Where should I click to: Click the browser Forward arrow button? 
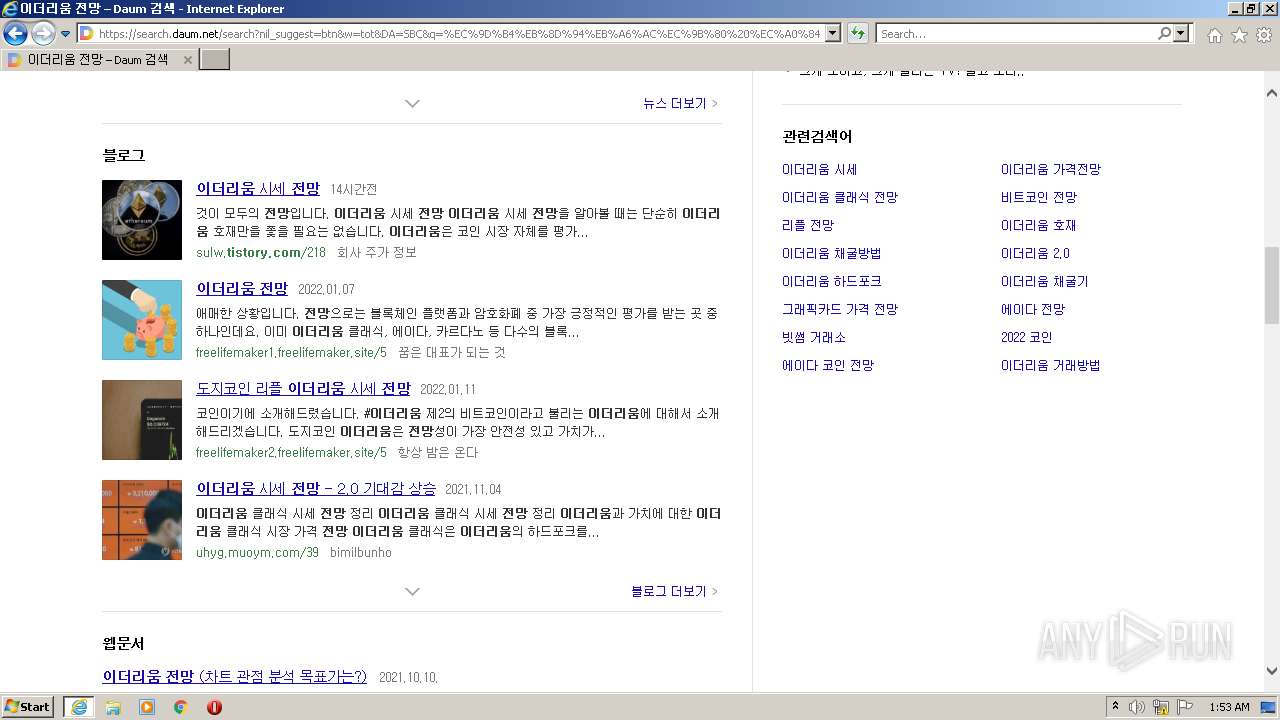click(x=43, y=34)
